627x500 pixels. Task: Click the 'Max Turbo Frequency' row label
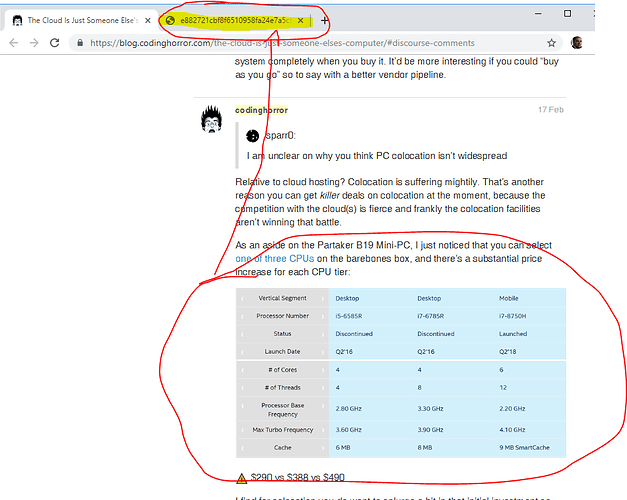click(x=283, y=430)
